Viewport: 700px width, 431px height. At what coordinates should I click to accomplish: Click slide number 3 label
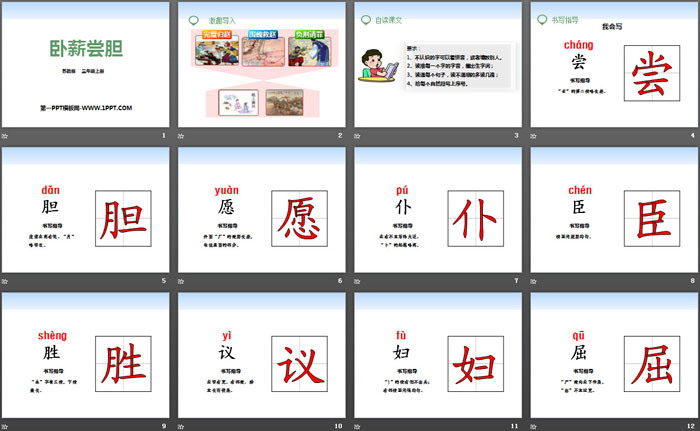(x=517, y=135)
